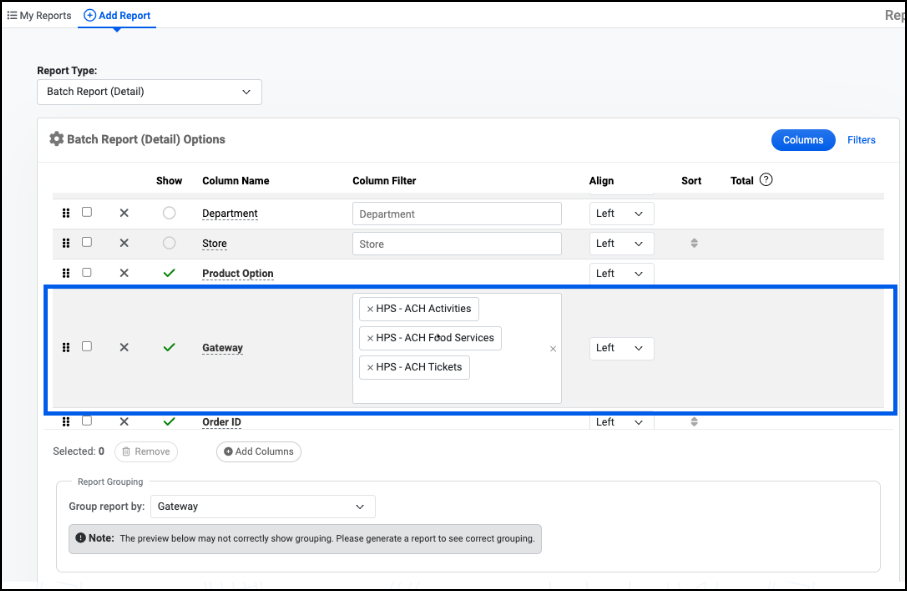Click the green show checkmark for Product Option
Viewport: 907px width, 591px height.
coord(169,273)
